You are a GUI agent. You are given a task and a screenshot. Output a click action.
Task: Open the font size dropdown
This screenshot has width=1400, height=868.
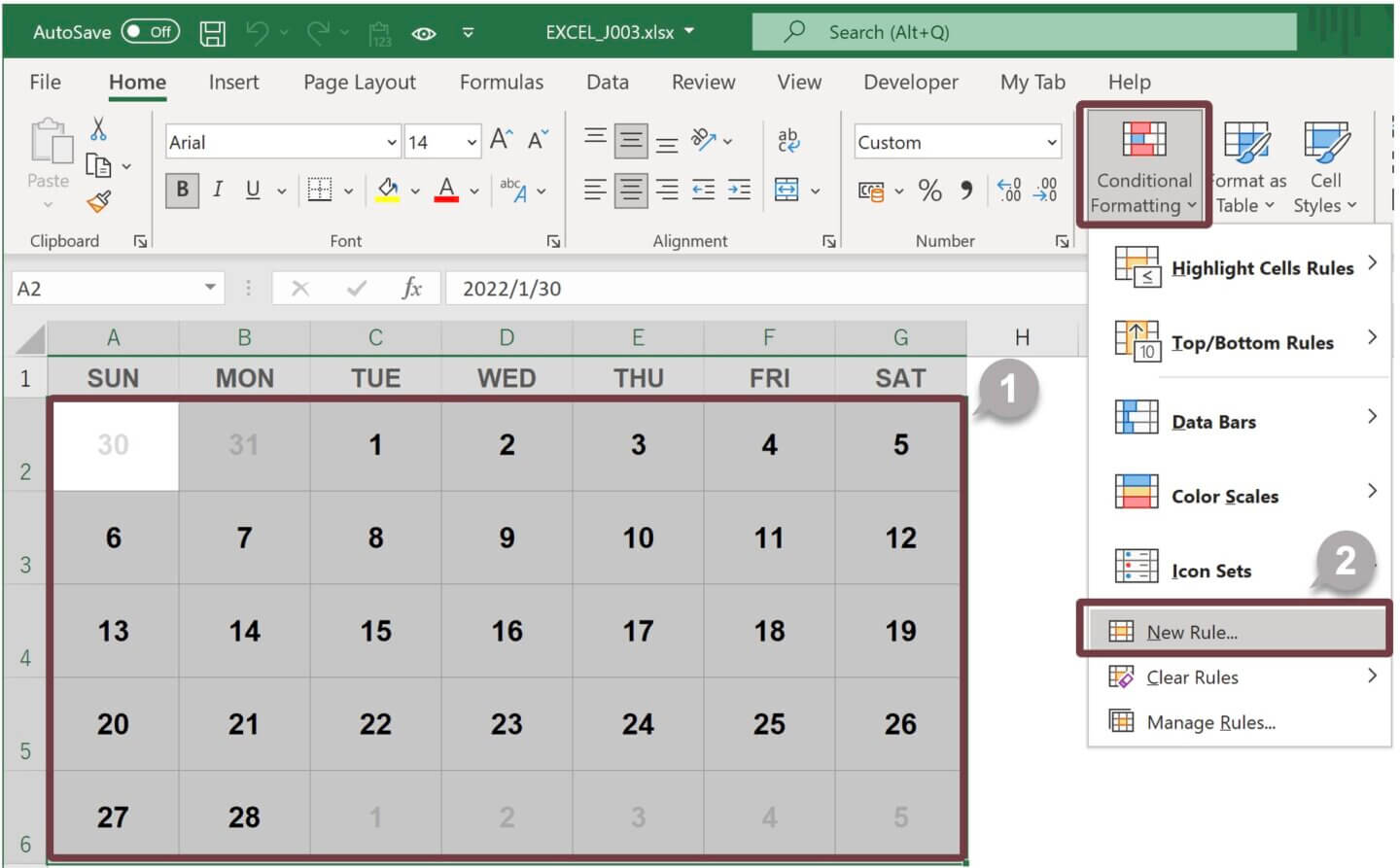[471, 141]
